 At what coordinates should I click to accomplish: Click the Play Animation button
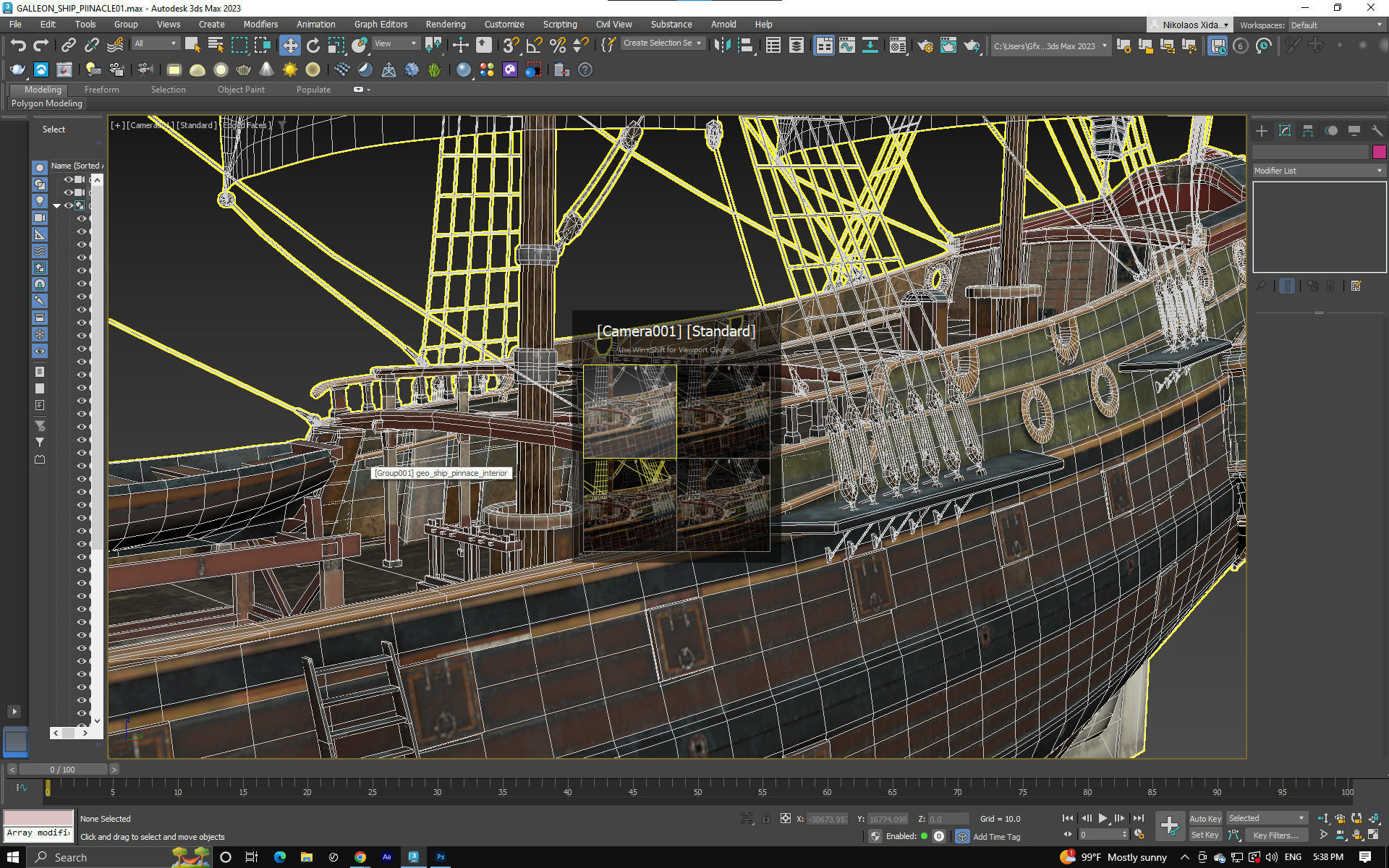pos(1103,818)
